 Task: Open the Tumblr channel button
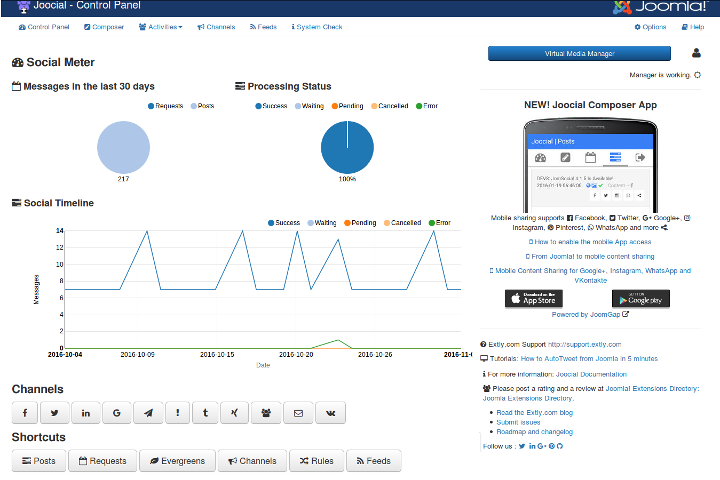pyautogui.click(x=205, y=413)
